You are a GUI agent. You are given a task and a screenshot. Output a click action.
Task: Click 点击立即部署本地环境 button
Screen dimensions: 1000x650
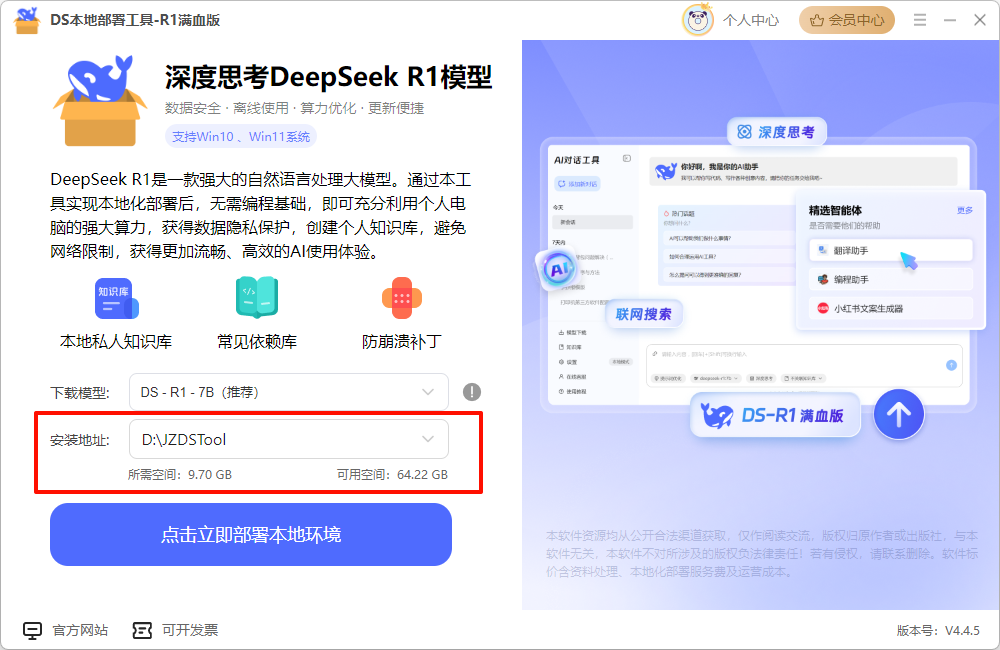pos(251,535)
